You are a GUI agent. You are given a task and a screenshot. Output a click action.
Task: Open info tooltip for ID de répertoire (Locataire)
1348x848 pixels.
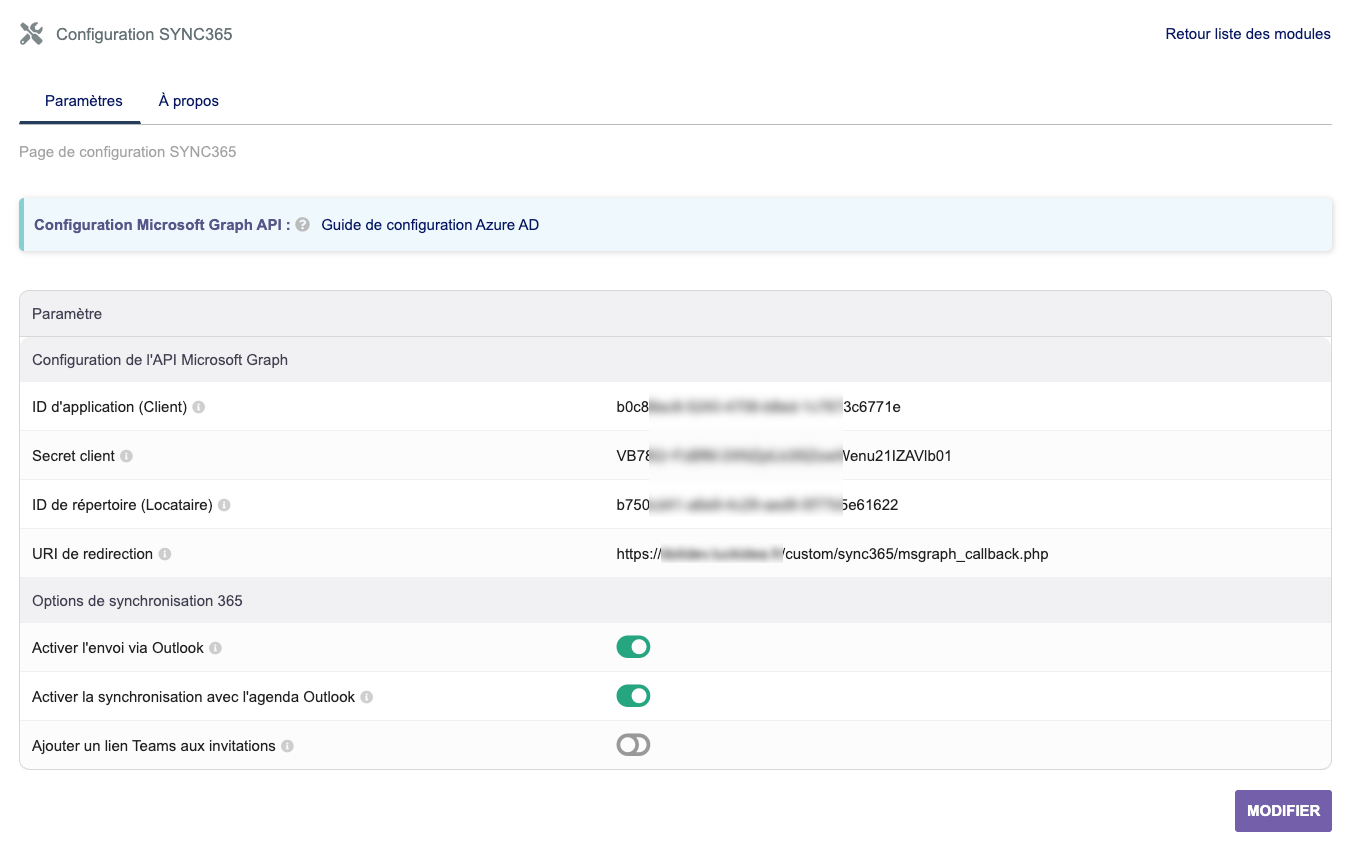(x=224, y=505)
